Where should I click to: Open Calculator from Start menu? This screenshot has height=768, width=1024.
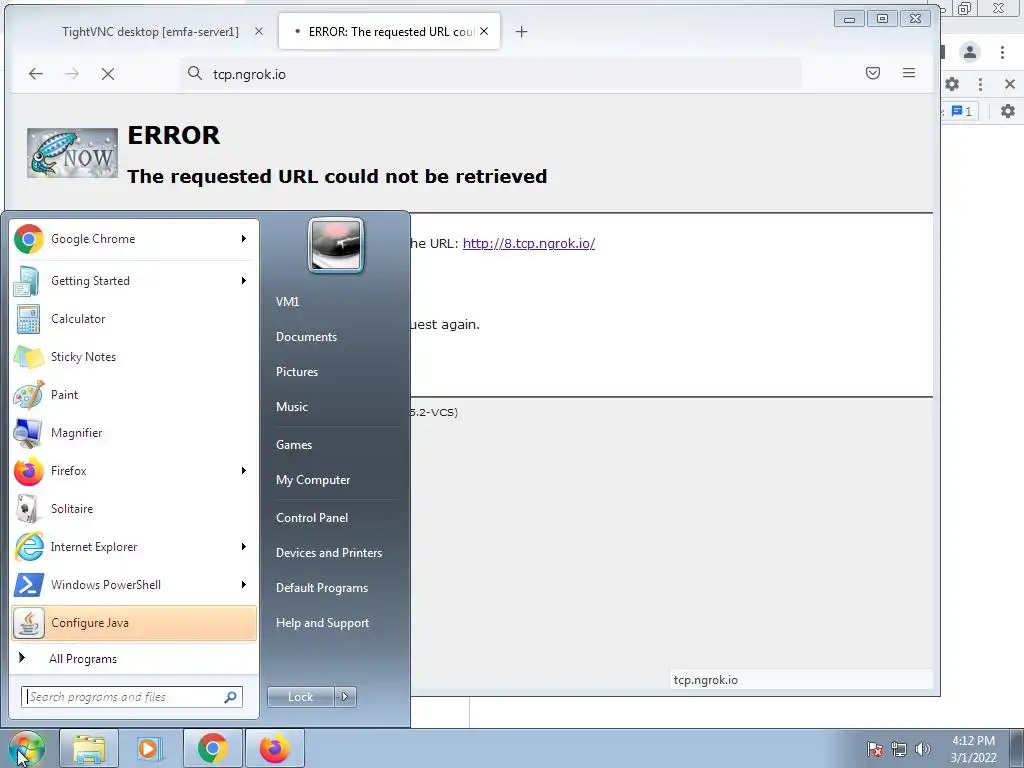[134, 319]
